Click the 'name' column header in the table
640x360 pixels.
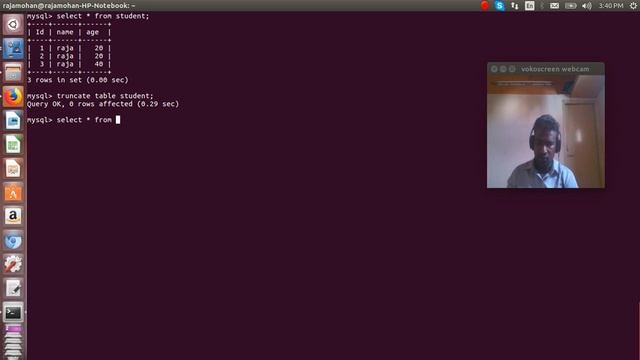[65, 32]
